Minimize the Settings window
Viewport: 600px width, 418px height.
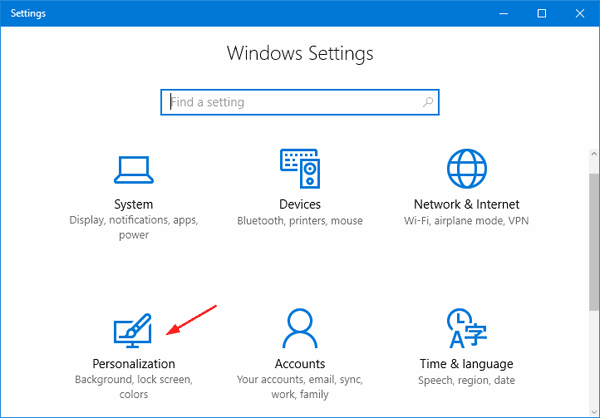point(504,13)
